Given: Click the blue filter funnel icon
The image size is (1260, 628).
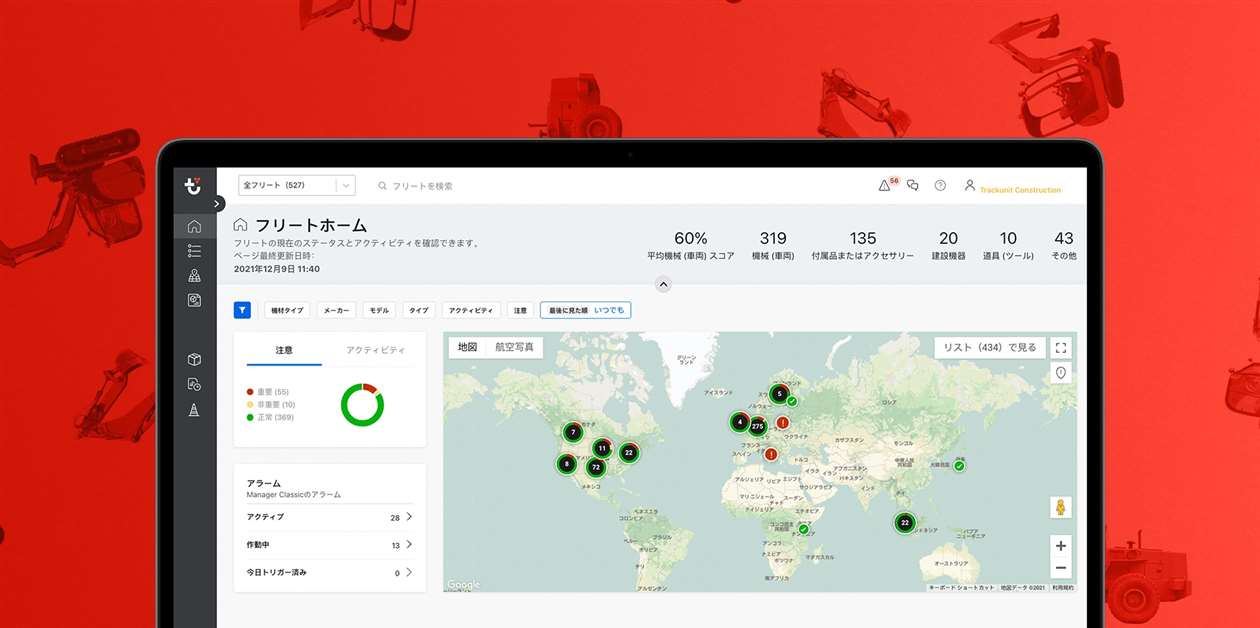Looking at the screenshot, I should [x=242, y=310].
